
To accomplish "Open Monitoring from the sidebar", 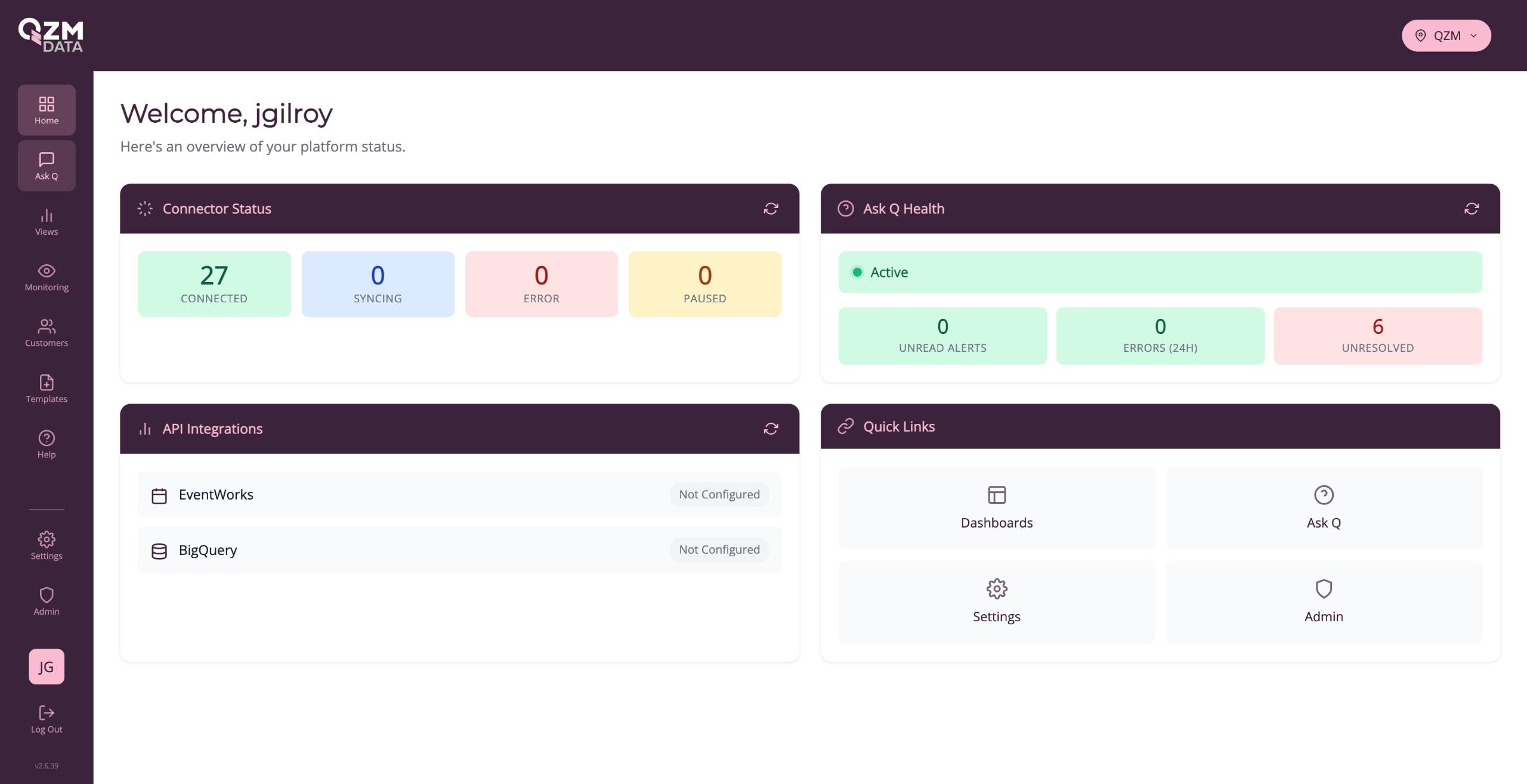I will pos(47,277).
